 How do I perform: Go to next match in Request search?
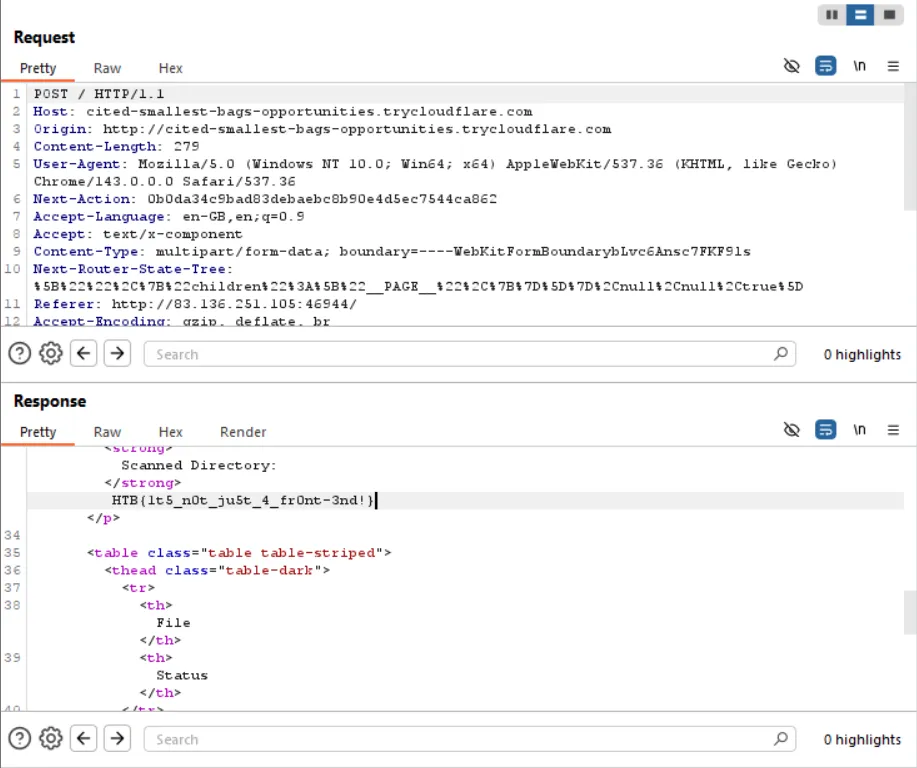click(x=117, y=354)
